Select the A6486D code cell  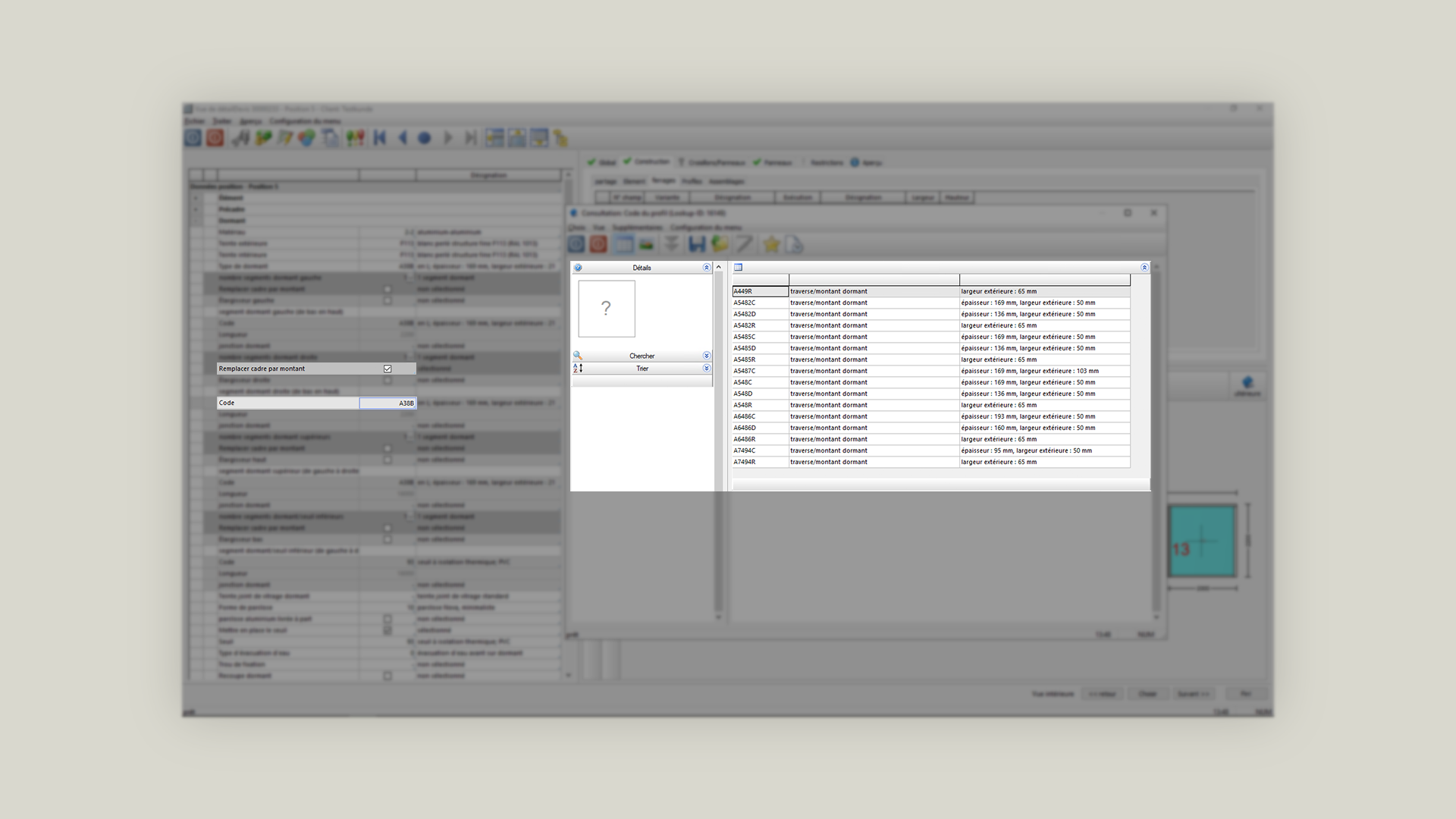click(x=760, y=428)
